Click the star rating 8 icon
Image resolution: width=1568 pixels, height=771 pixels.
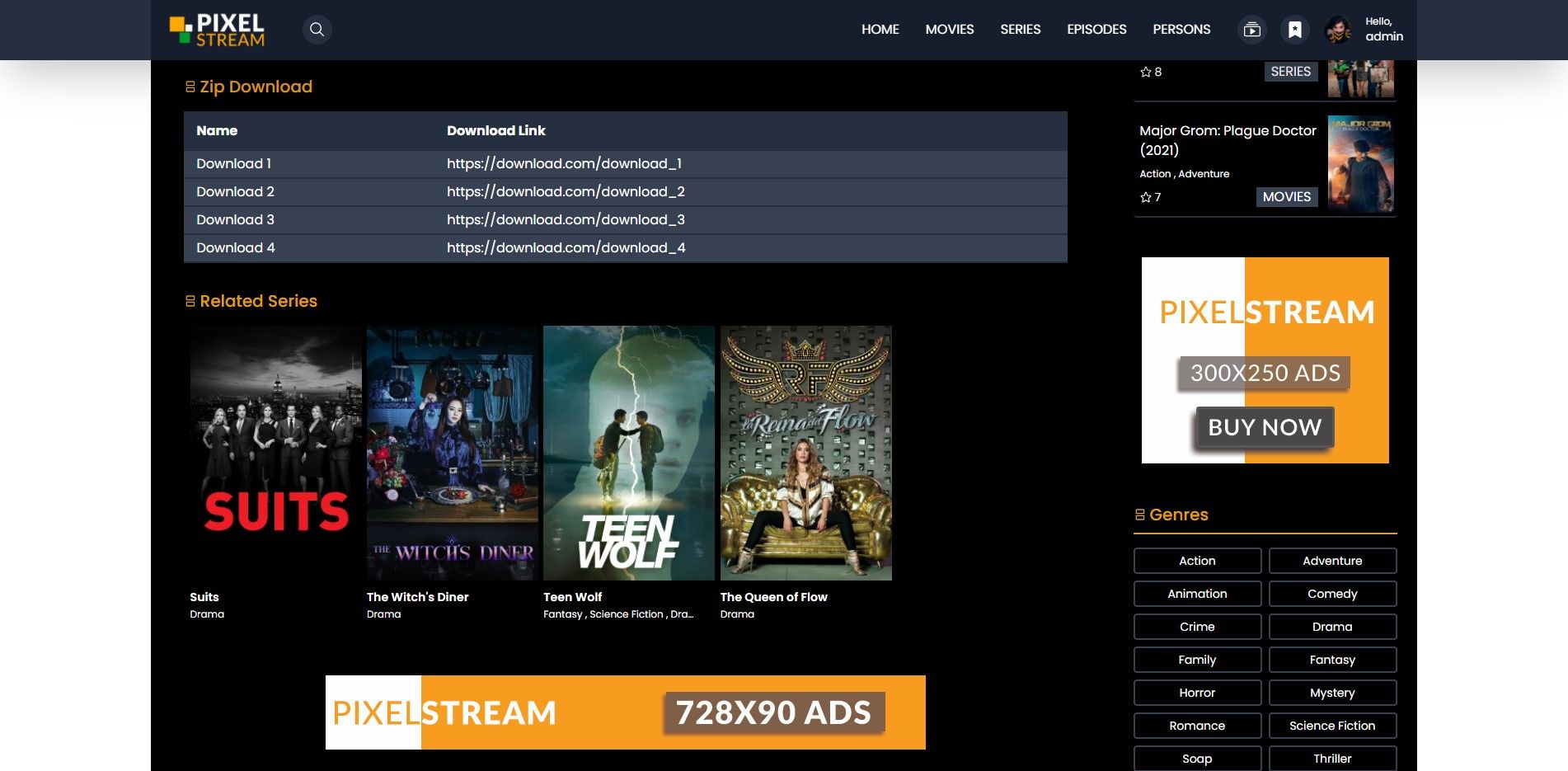[x=1145, y=72]
